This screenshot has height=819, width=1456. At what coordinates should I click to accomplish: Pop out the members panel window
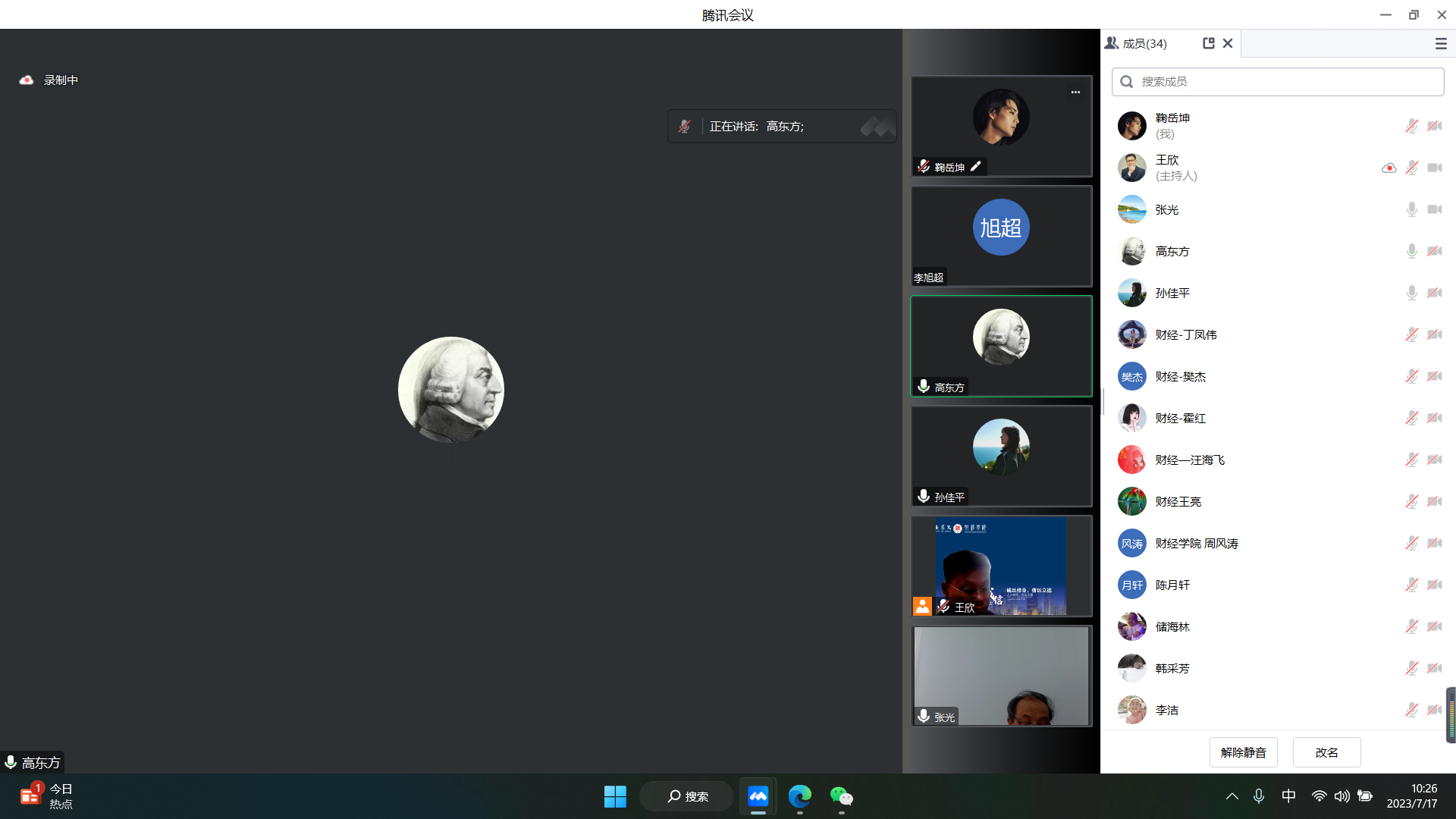(x=1209, y=43)
